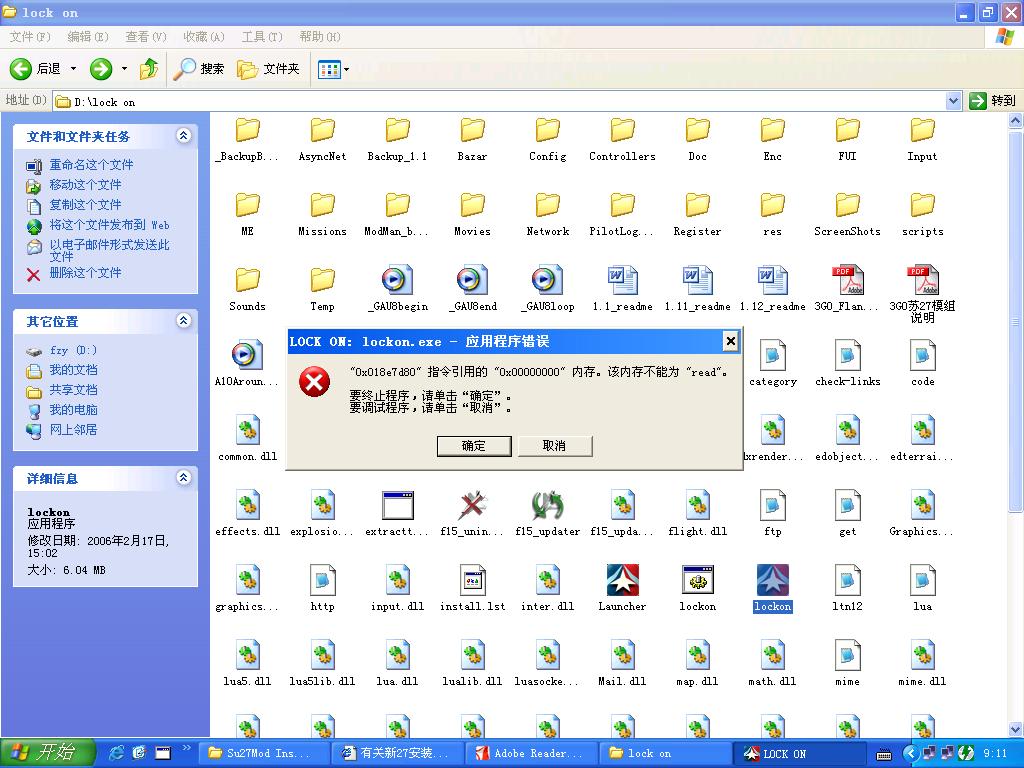The image size is (1024, 768).
Task: Select the ScreenShots folder
Action: pyautogui.click(x=848, y=205)
